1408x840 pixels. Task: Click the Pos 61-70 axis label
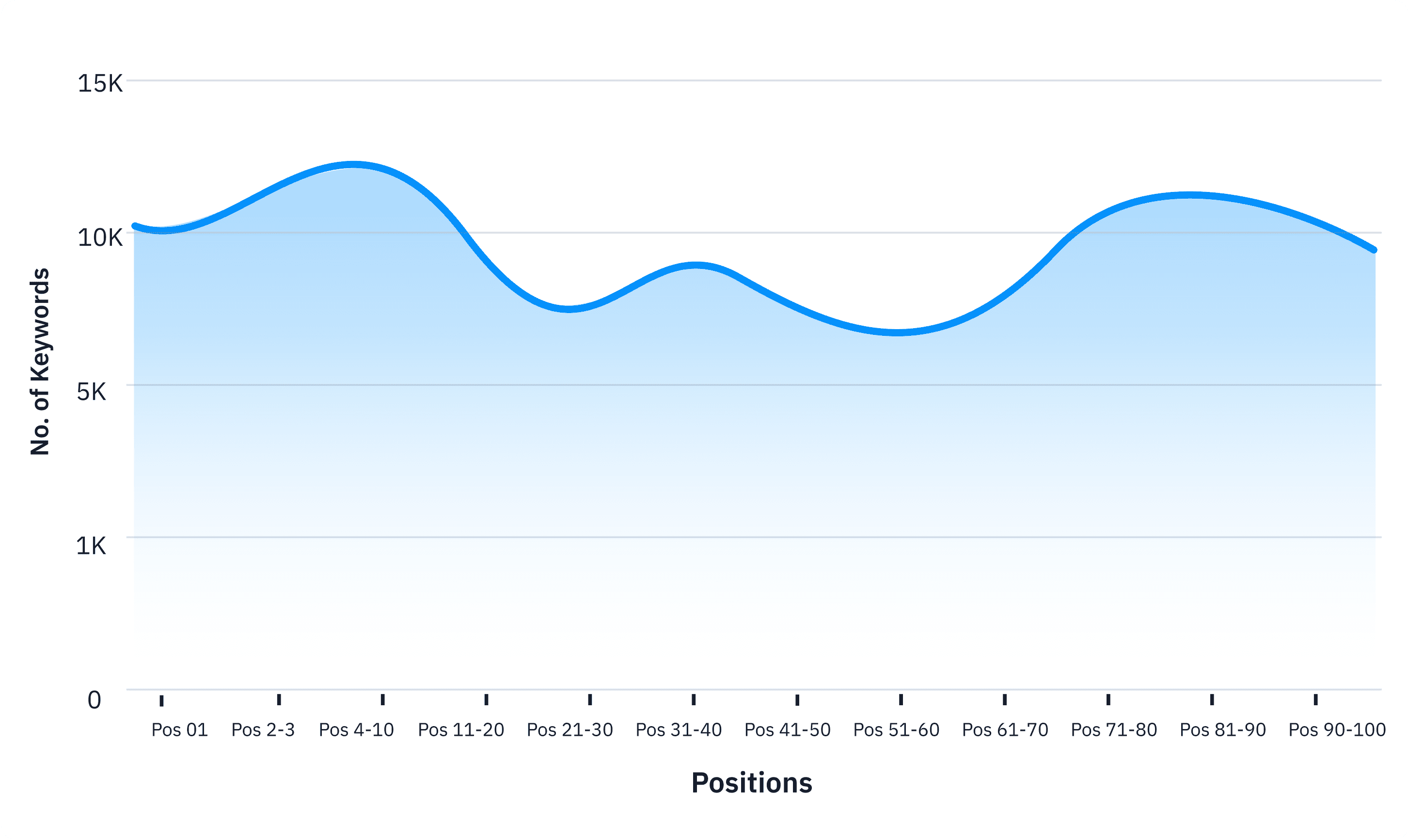point(1005,730)
